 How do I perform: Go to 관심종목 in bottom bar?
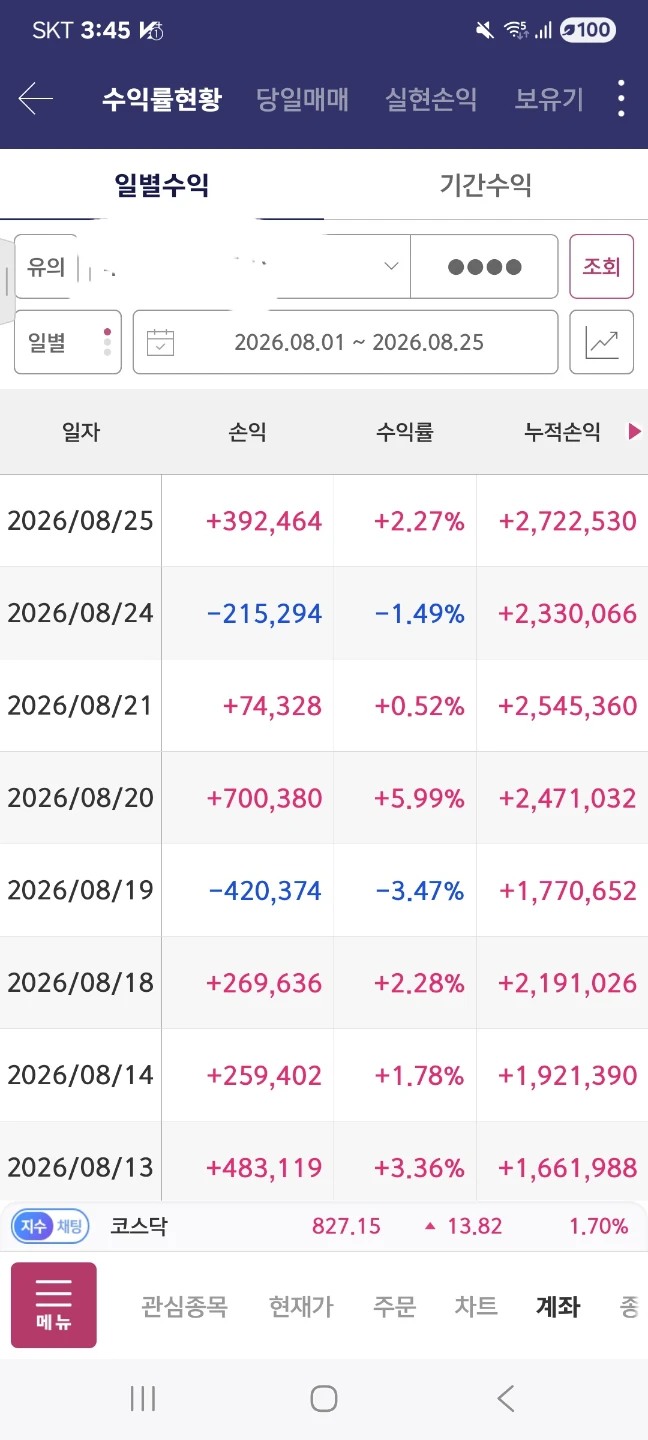pyautogui.click(x=184, y=1306)
